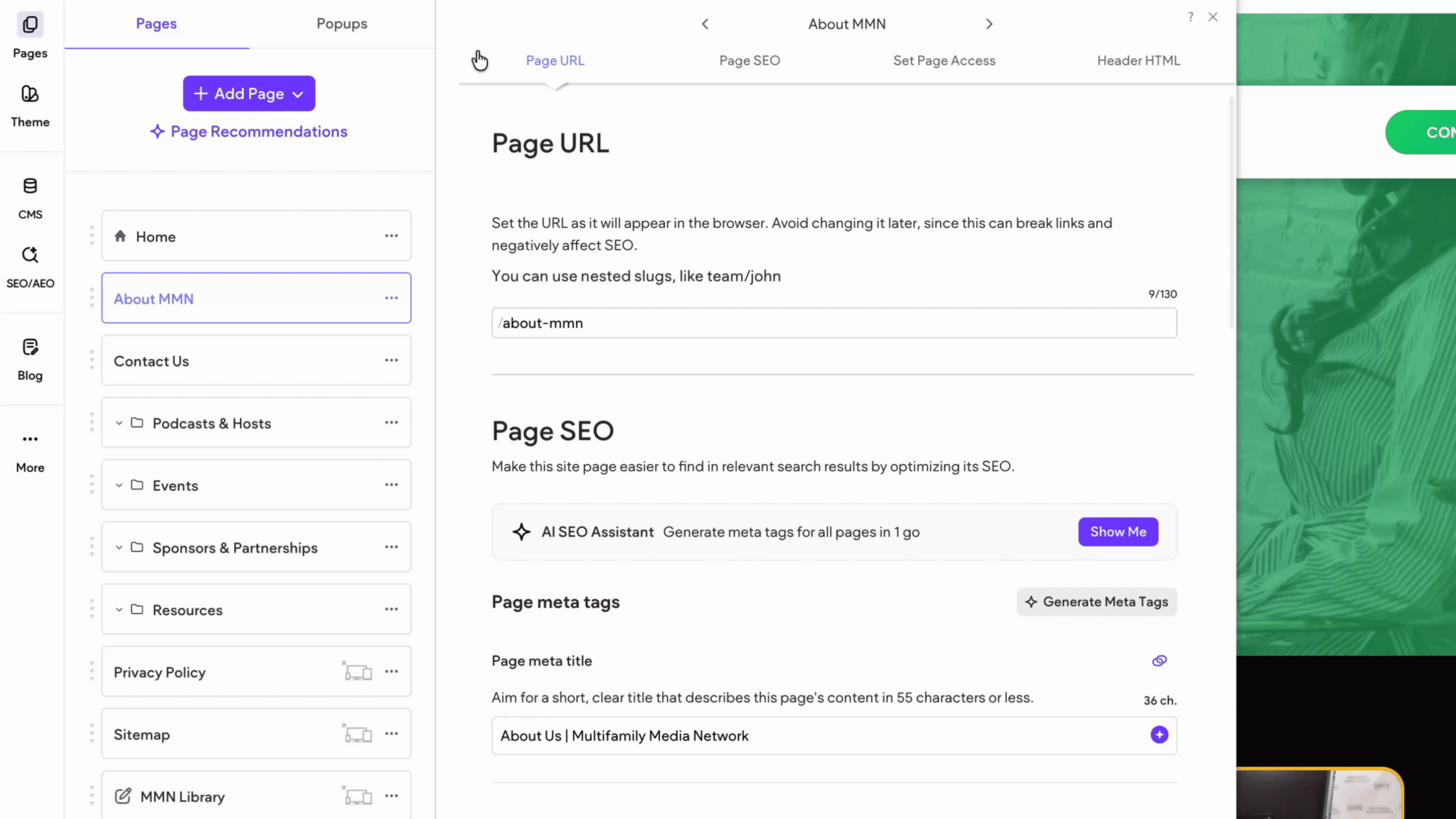Expand the Events folder chevron
The image size is (1456, 819).
[x=119, y=485]
